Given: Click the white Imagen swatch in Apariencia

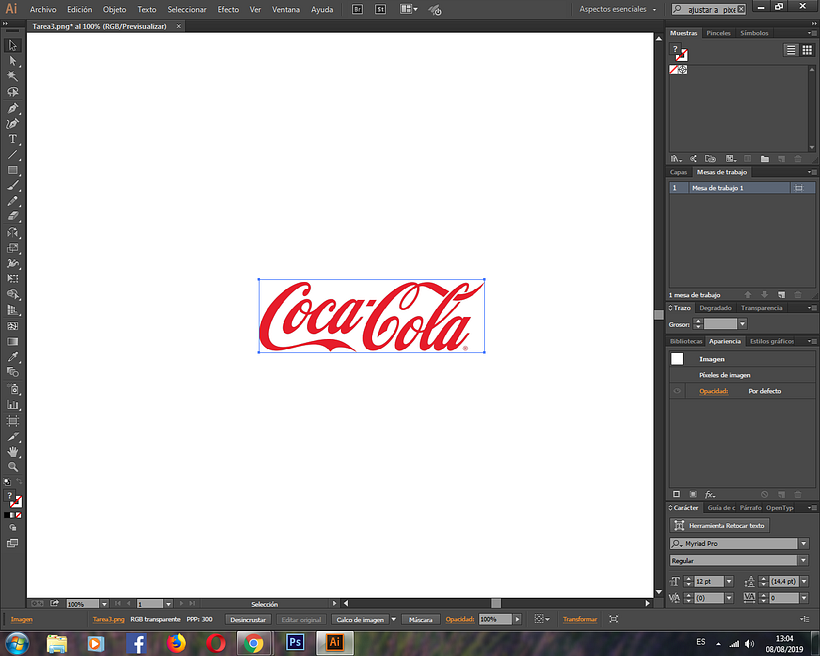Looking at the screenshot, I should 677,358.
